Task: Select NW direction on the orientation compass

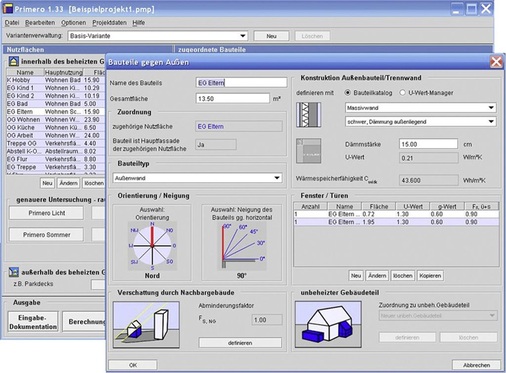Action: tap(134, 230)
